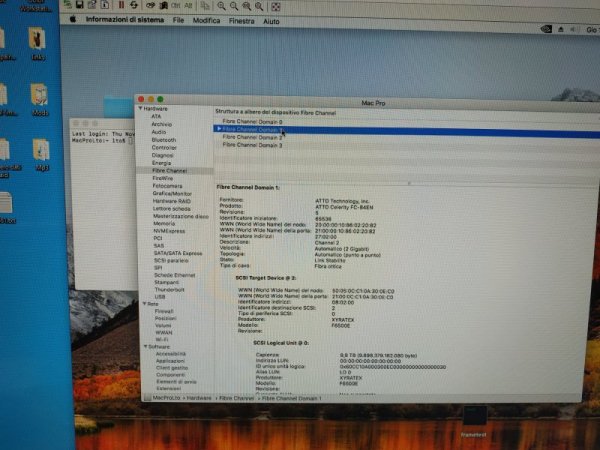Open the Aiuto menu
This screenshot has width=600, height=450.
(271, 21)
